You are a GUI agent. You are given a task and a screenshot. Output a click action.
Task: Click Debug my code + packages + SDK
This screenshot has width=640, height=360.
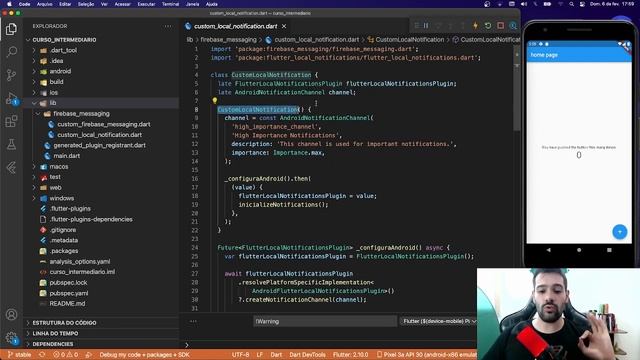pyautogui.click(x=144, y=355)
